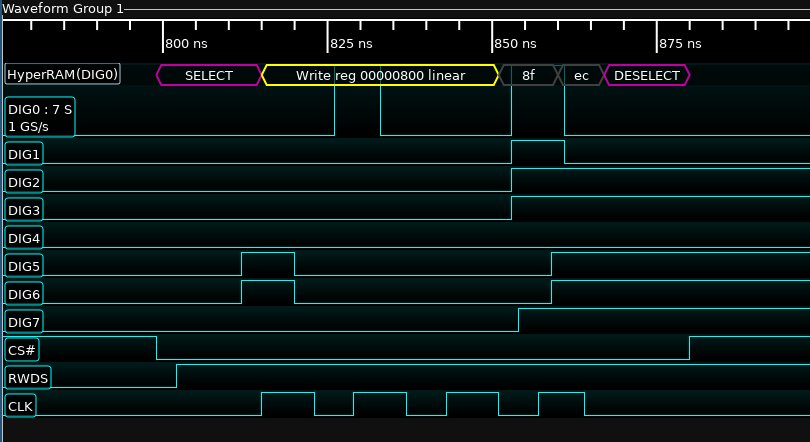
Task: Select the CLK channel label
Action: click(21, 406)
